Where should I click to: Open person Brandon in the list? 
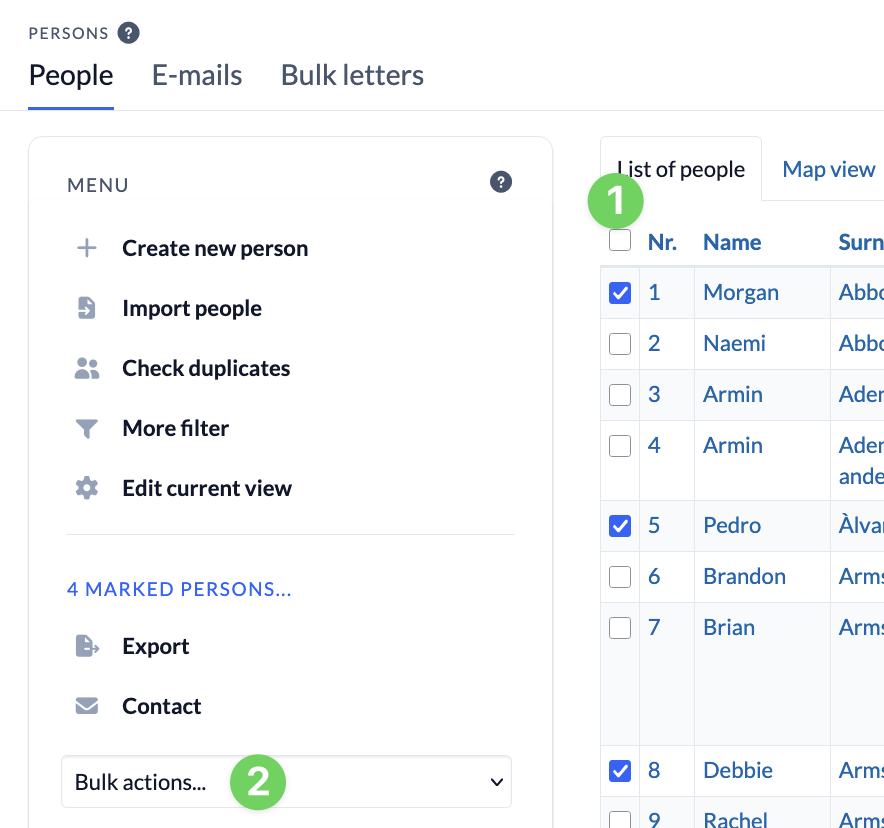coord(744,576)
